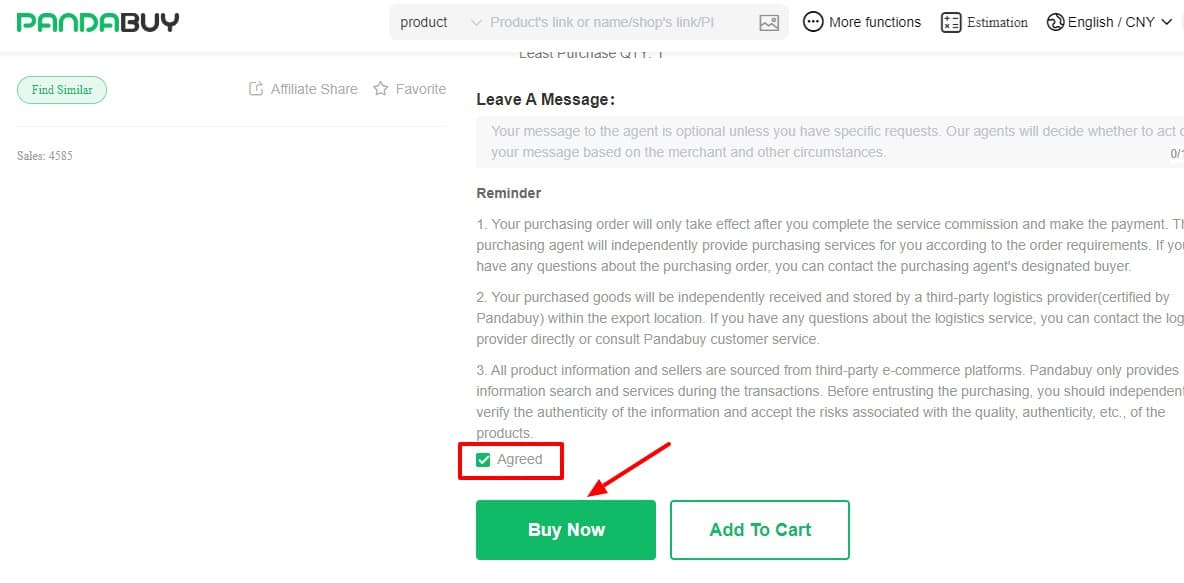Click the More functions ellipsis icon
Viewport: 1184px width, 583px height.
click(814, 22)
